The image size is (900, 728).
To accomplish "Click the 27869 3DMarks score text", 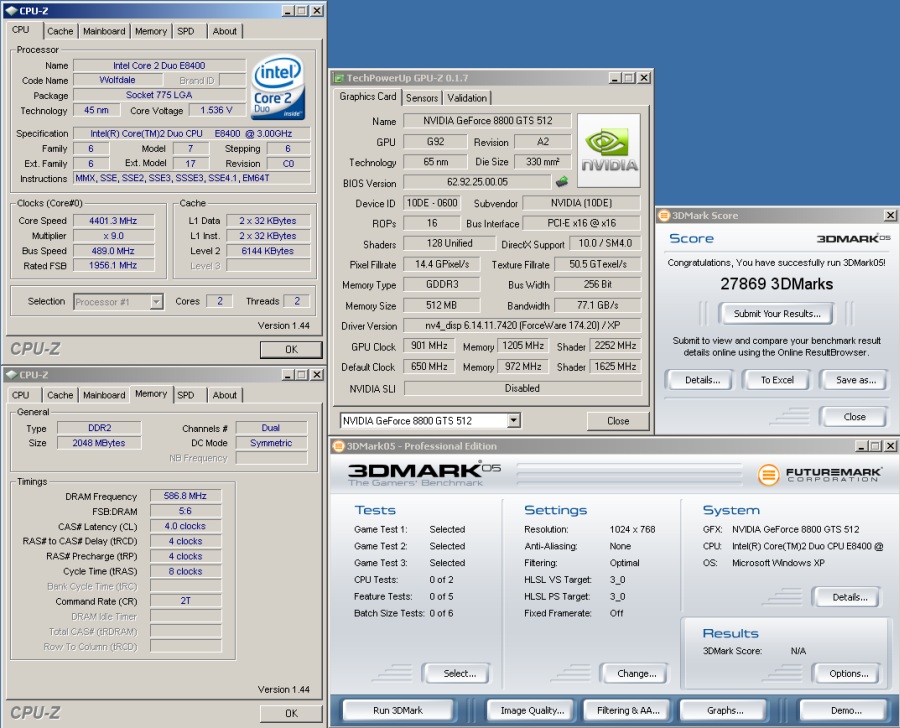I will 777,284.
